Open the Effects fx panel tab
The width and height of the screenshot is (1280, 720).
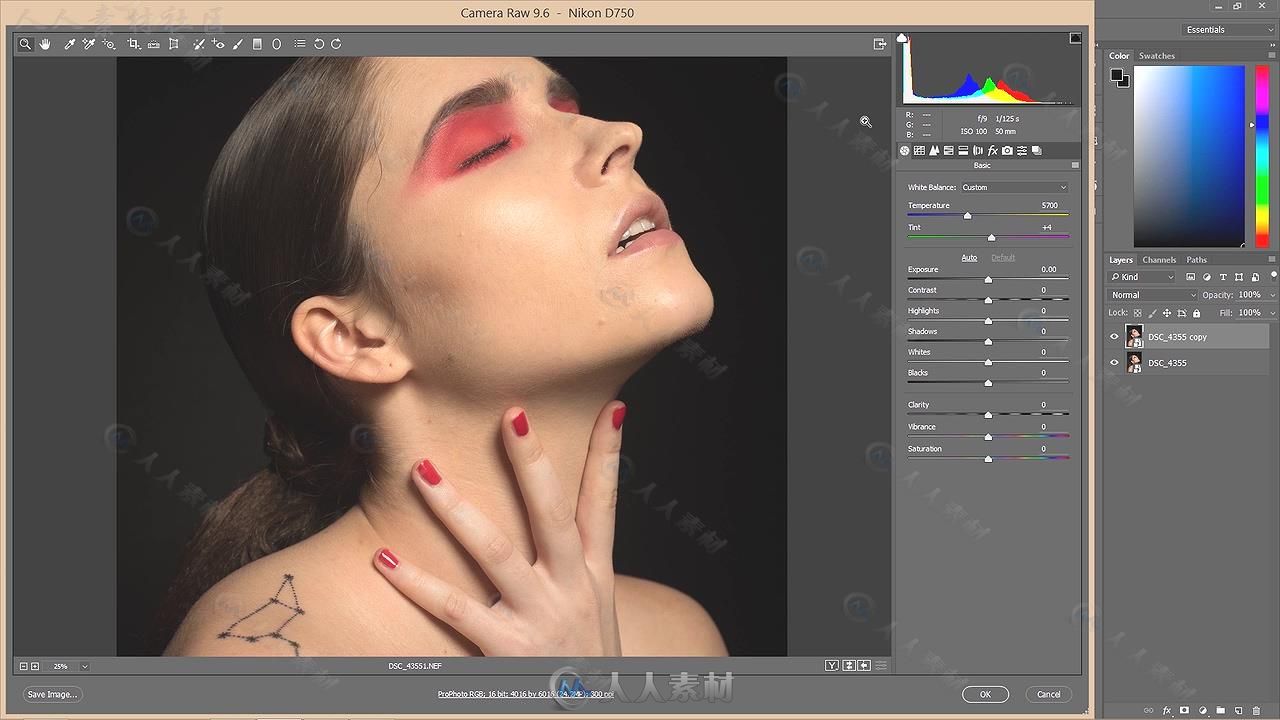point(993,151)
